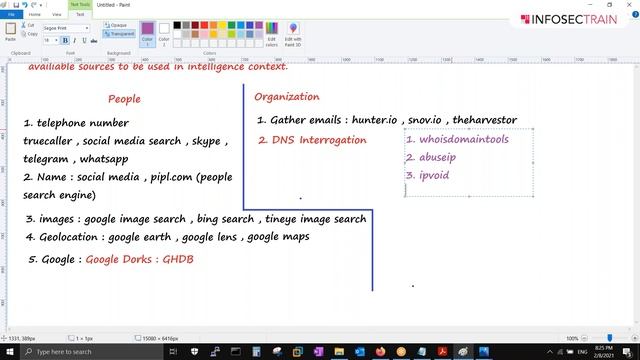Click the Text Tools contextual tab header

(x=80, y=4)
